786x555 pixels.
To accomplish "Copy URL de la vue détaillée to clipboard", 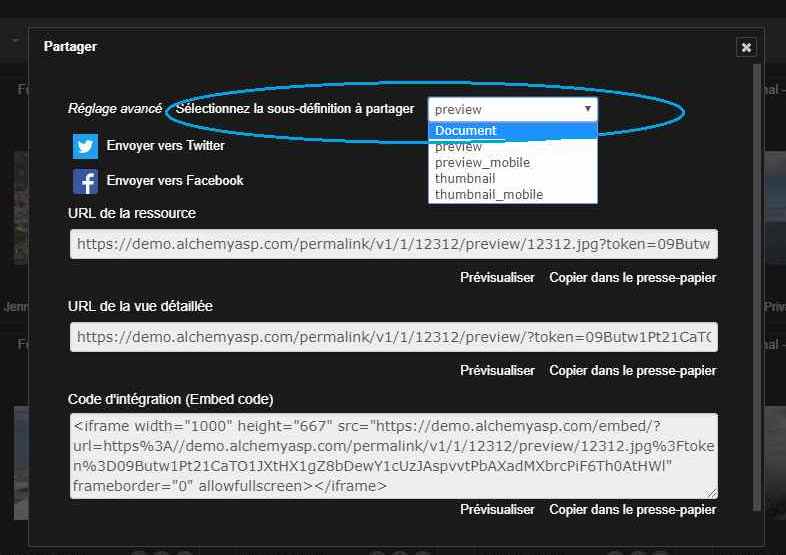I will click(x=633, y=371).
